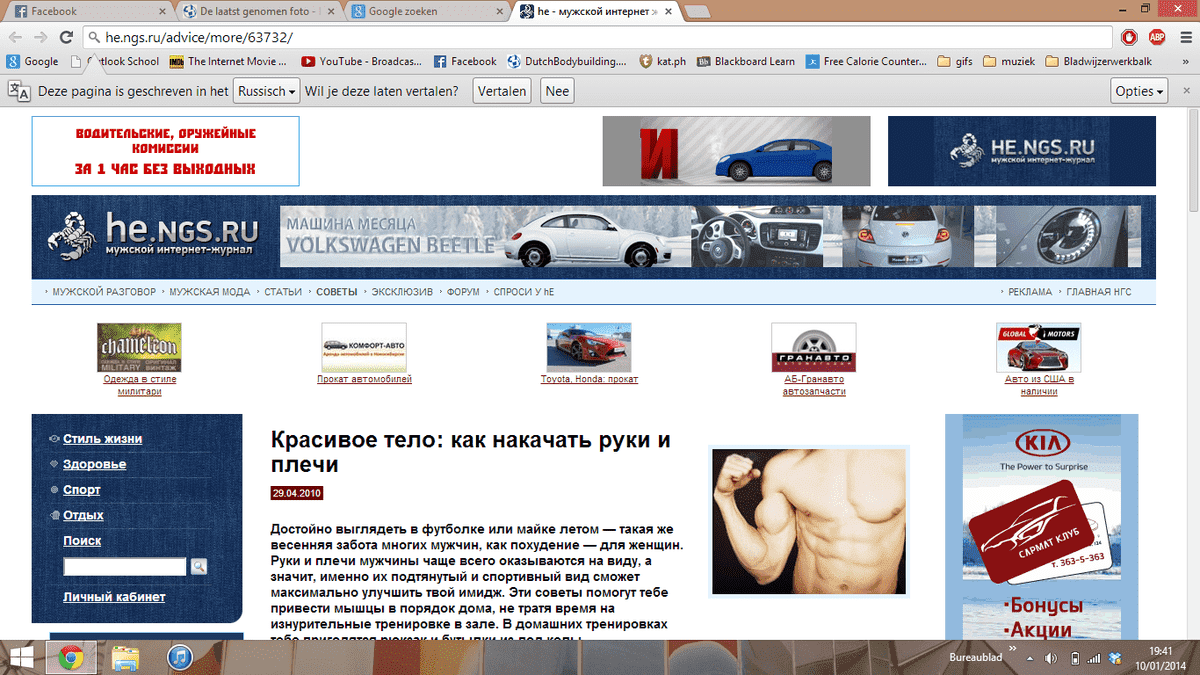Expand the Russisch language dropdown
The height and width of the screenshot is (675, 1200).
[x=266, y=91]
